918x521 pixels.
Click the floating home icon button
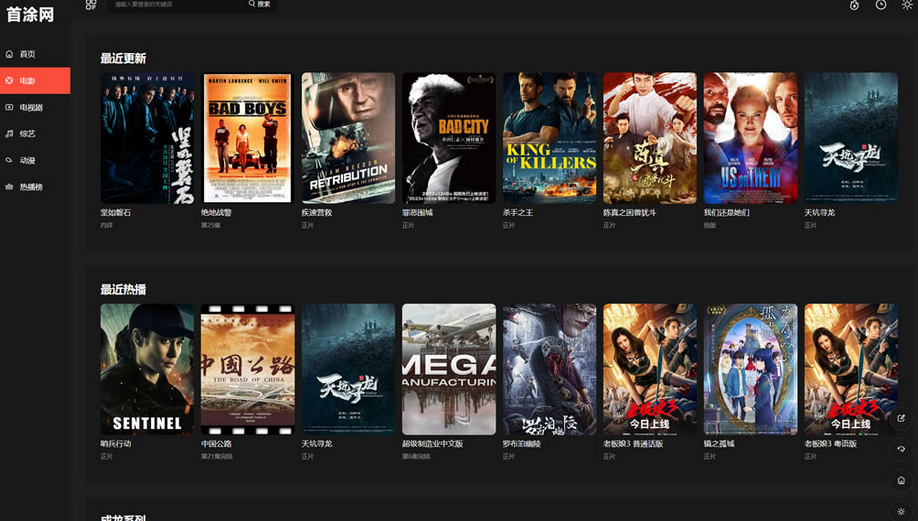[x=901, y=480]
